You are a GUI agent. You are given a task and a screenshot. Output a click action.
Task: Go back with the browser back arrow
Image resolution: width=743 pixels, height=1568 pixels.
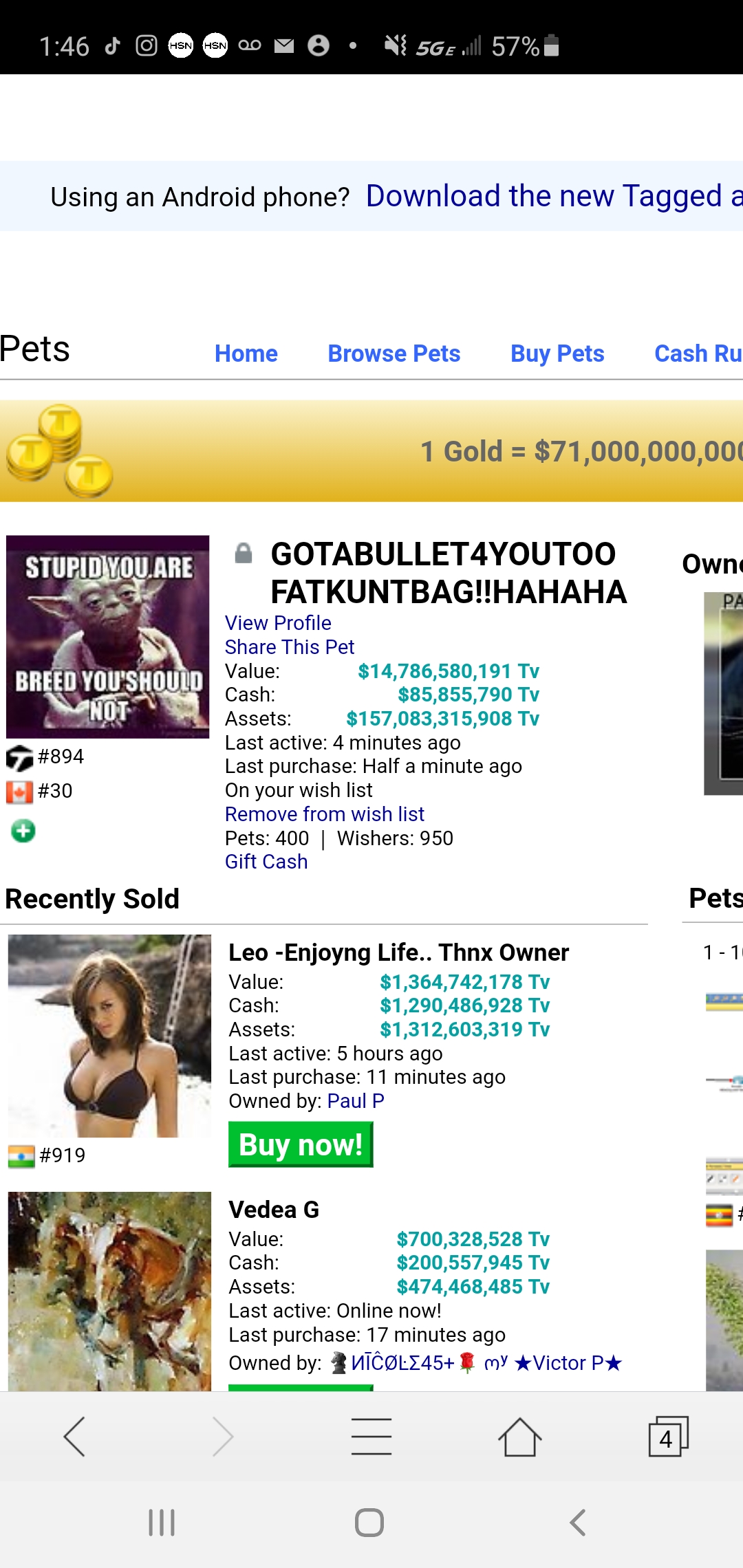[x=74, y=1437]
